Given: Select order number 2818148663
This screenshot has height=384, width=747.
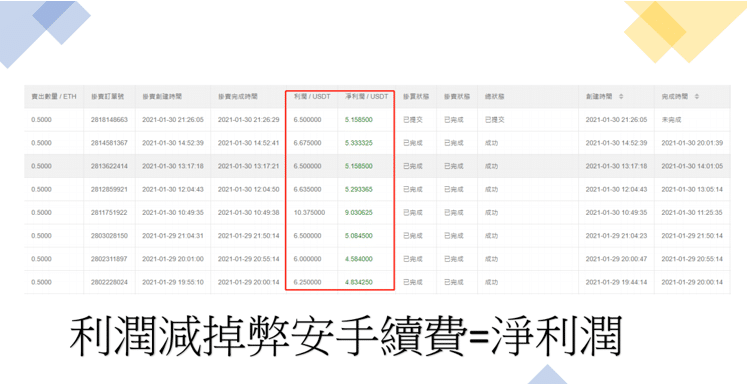Looking at the screenshot, I should click(109, 120).
